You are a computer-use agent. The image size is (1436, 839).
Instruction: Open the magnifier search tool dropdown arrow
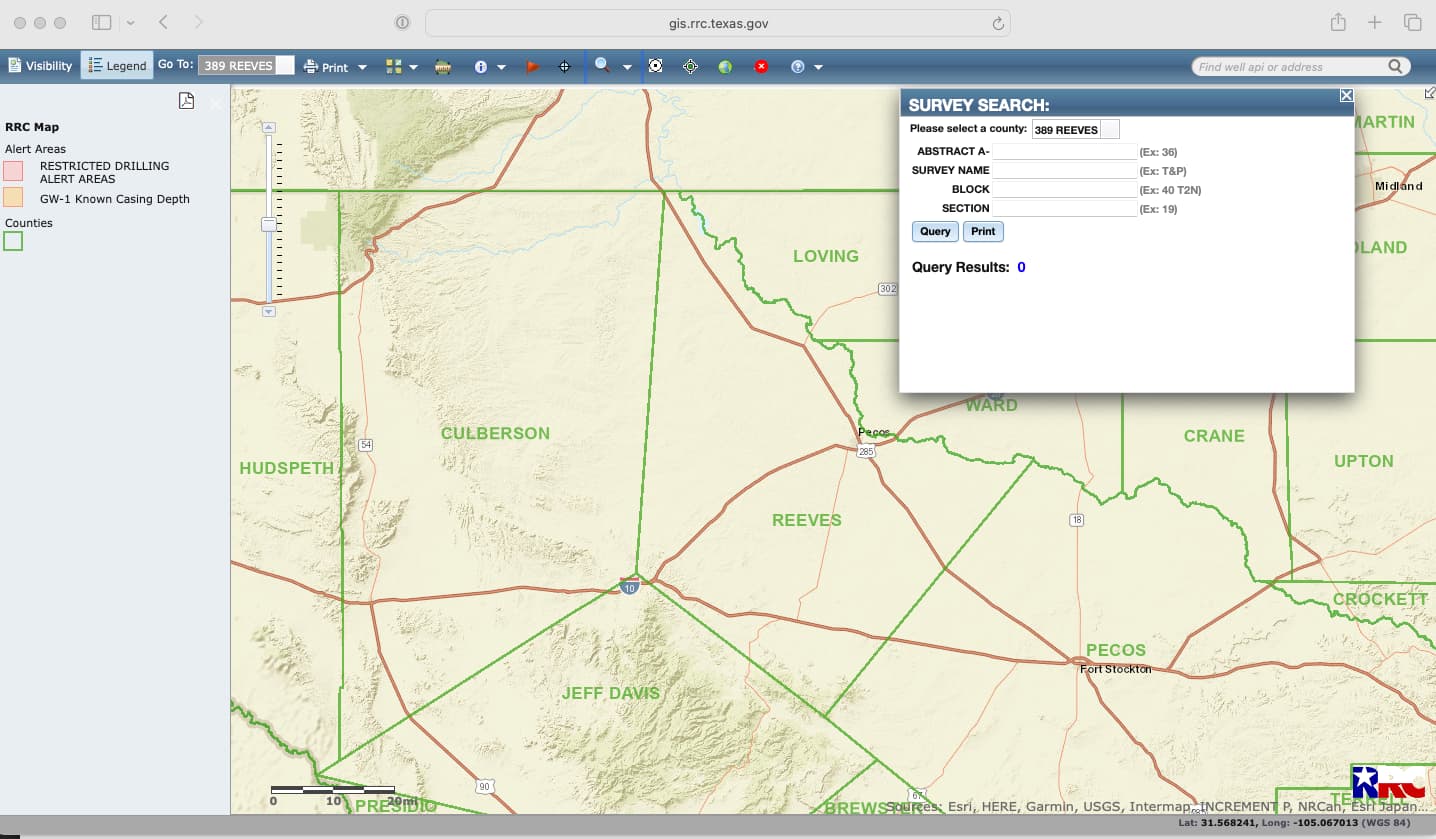[627, 68]
